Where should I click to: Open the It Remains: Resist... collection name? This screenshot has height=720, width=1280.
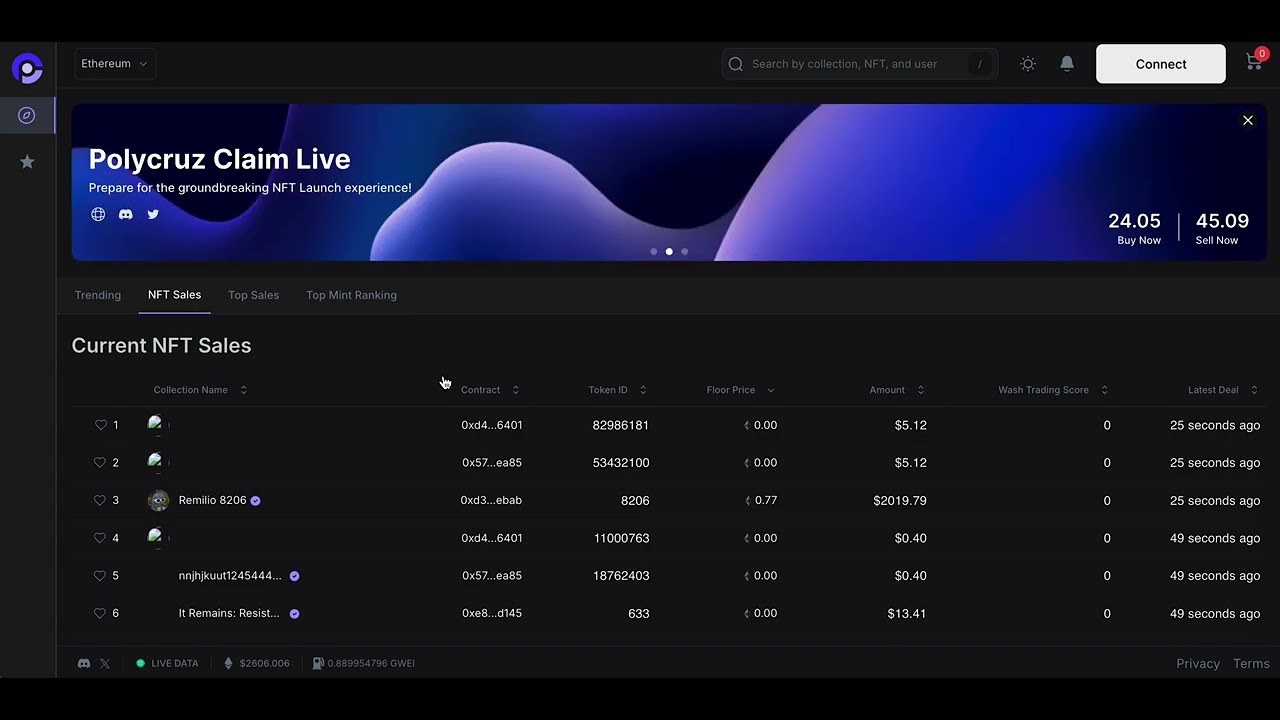coord(229,613)
